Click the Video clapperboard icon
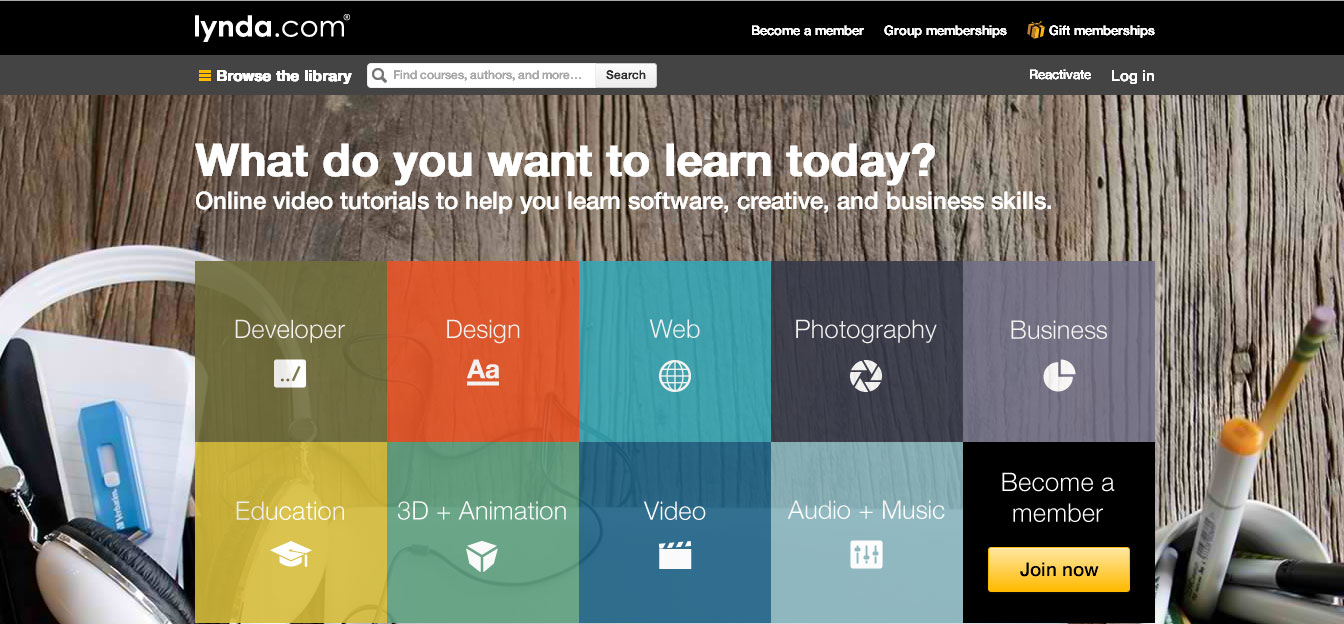 [675, 555]
